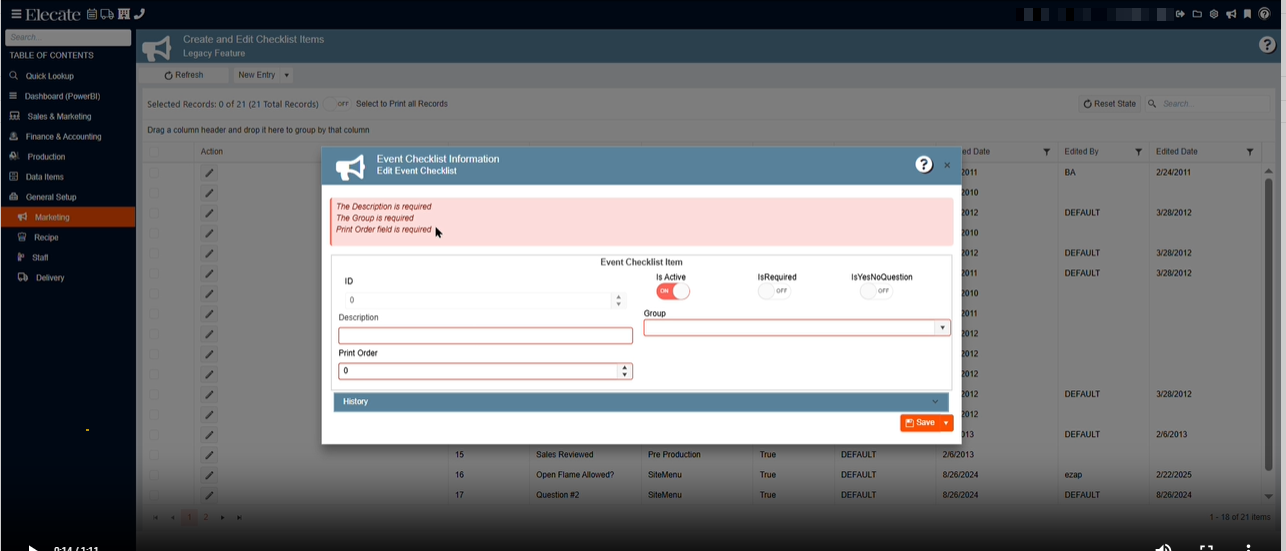
Task: Click the phone icon in top bar
Action: point(139,14)
